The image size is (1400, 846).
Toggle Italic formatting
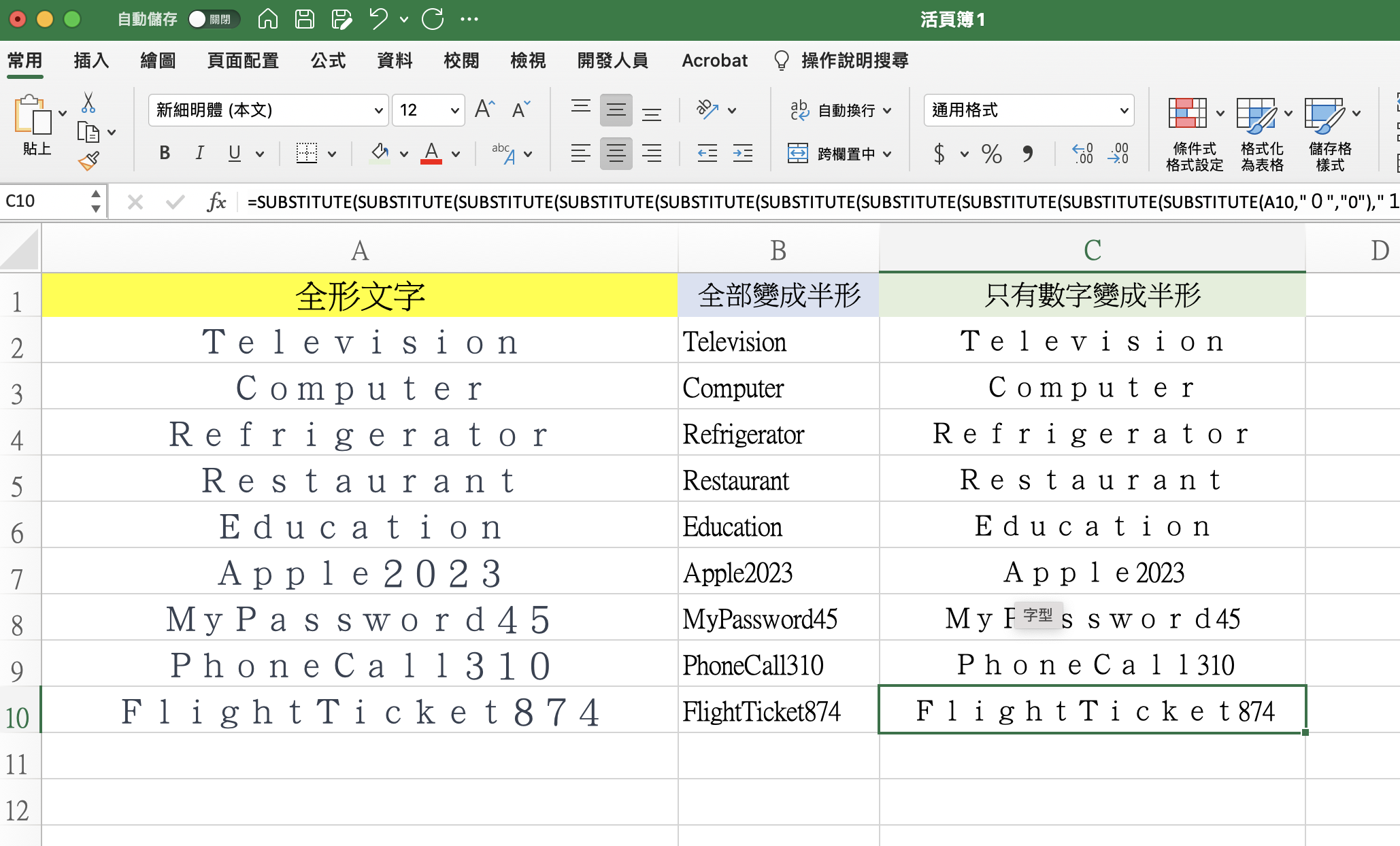[x=199, y=154]
